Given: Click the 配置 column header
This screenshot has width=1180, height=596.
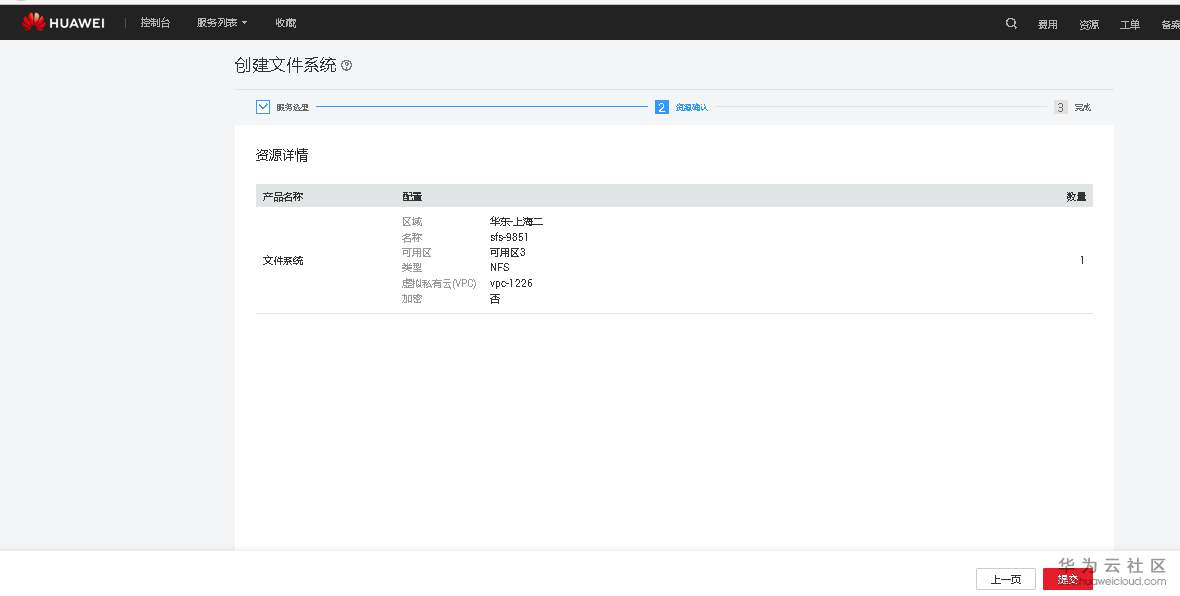Looking at the screenshot, I should (412, 196).
